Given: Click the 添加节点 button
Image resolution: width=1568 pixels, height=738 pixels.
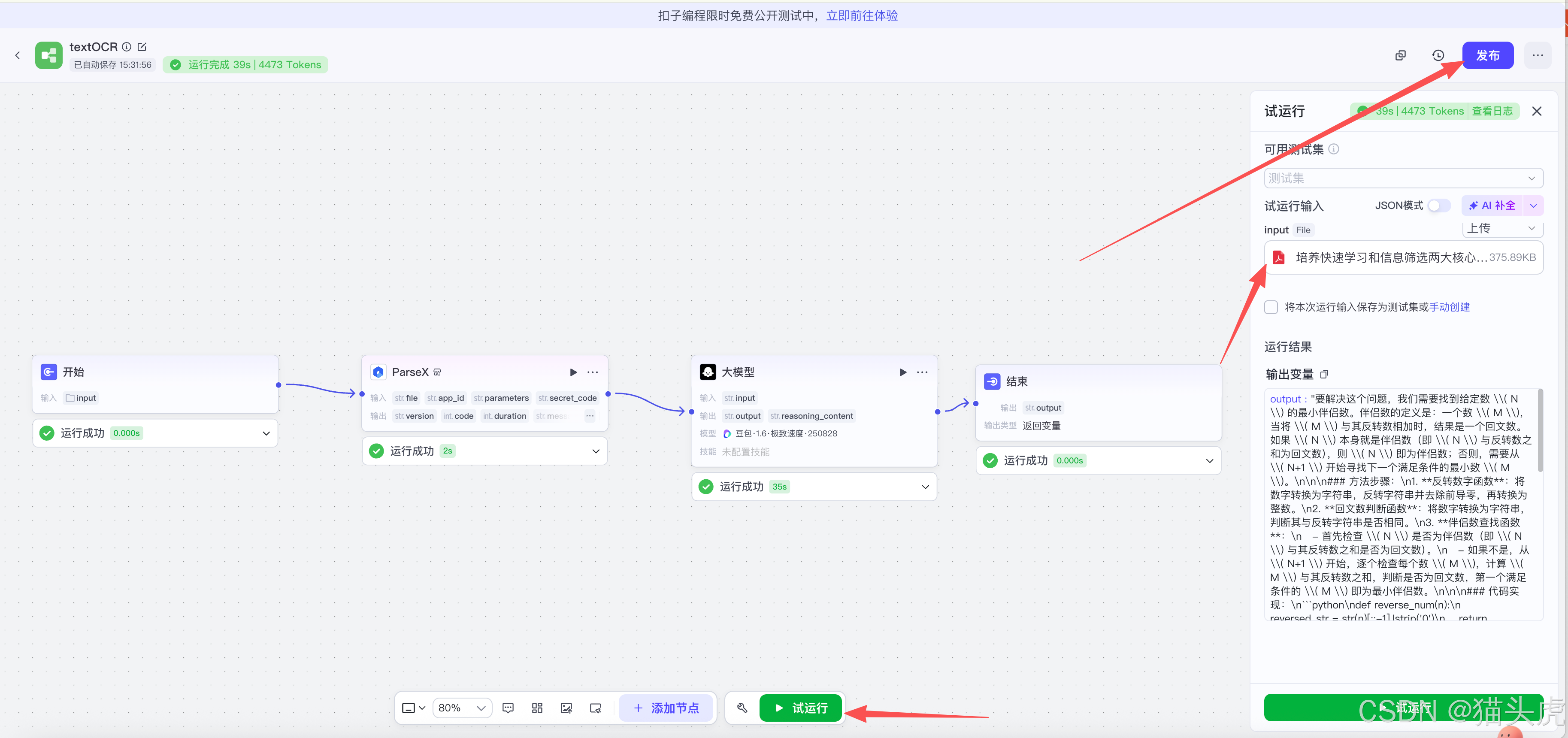Looking at the screenshot, I should (x=666, y=708).
